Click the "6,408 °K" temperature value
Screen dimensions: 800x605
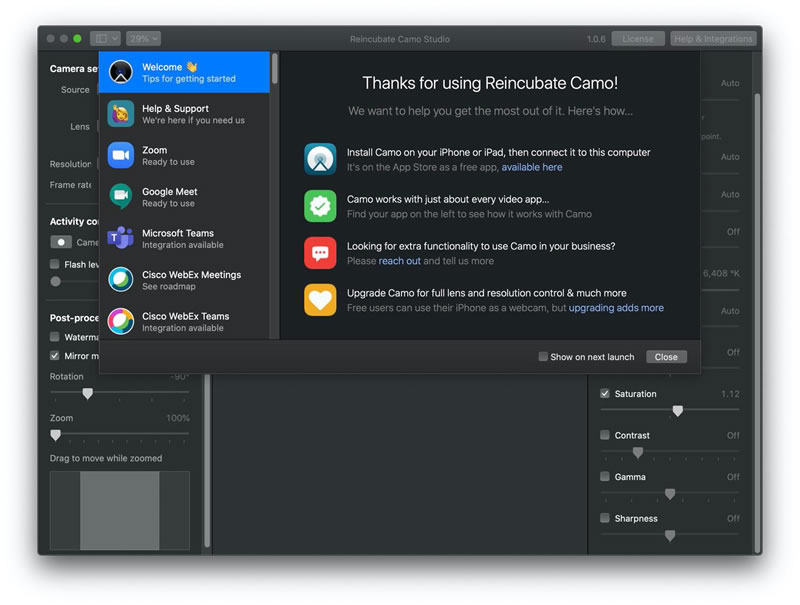721,273
